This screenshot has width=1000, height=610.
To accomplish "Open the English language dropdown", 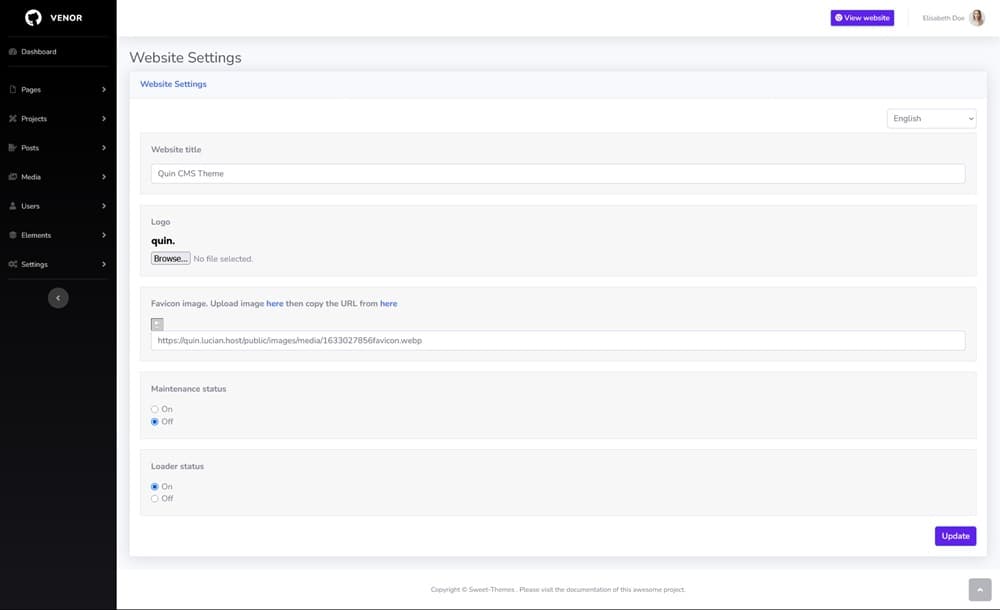I will (x=931, y=119).
